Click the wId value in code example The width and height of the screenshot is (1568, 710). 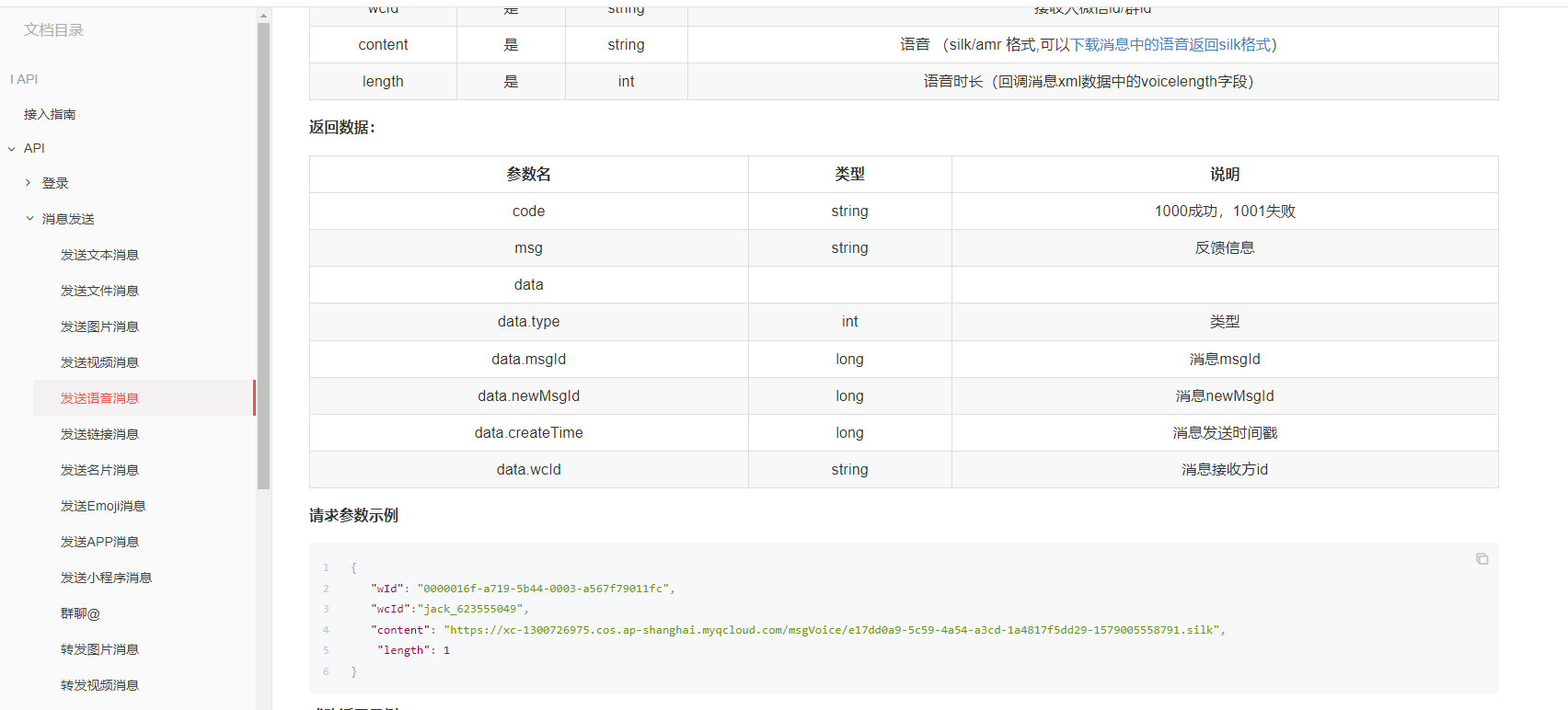point(543,589)
